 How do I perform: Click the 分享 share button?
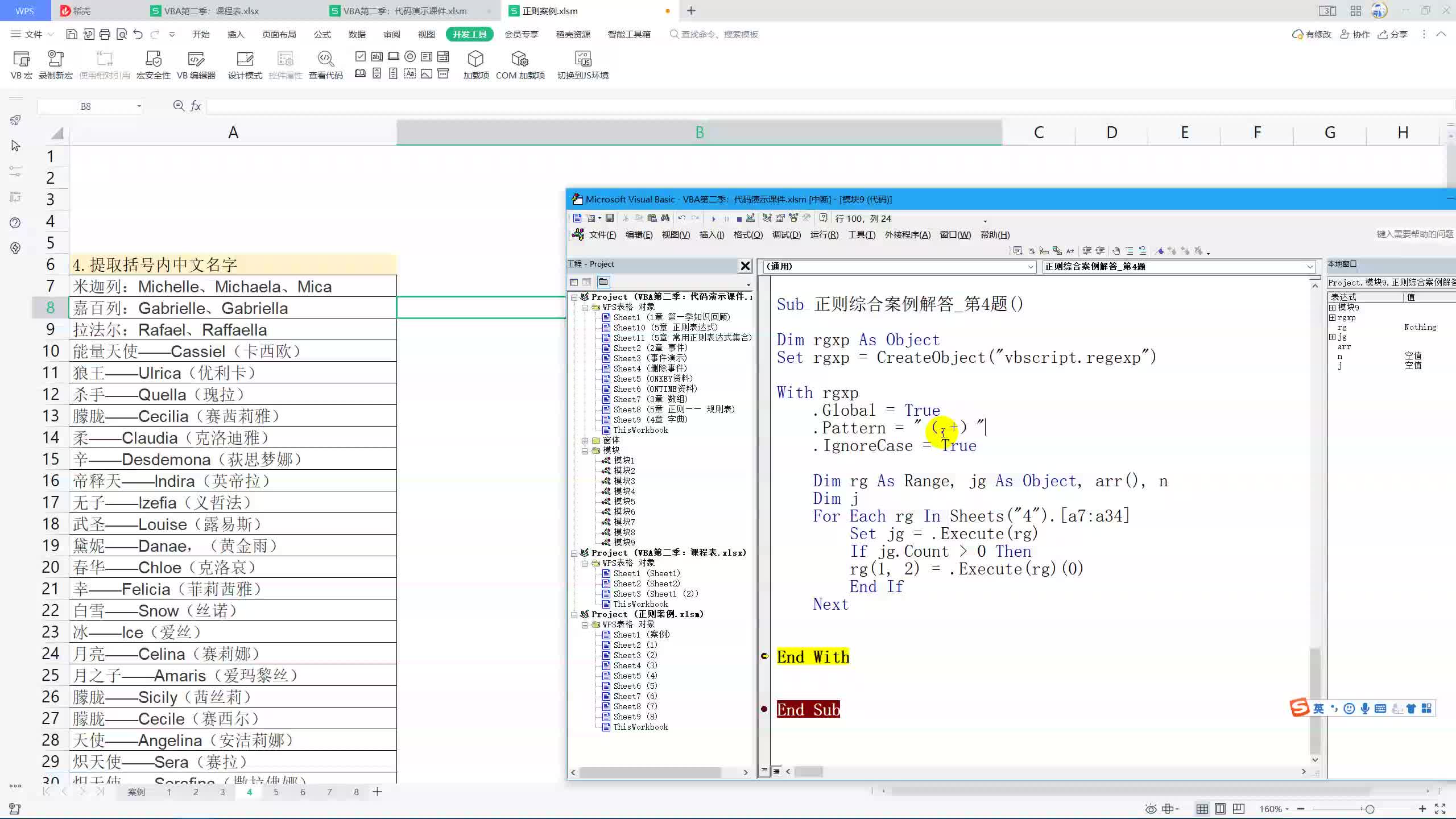pyautogui.click(x=1393, y=34)
